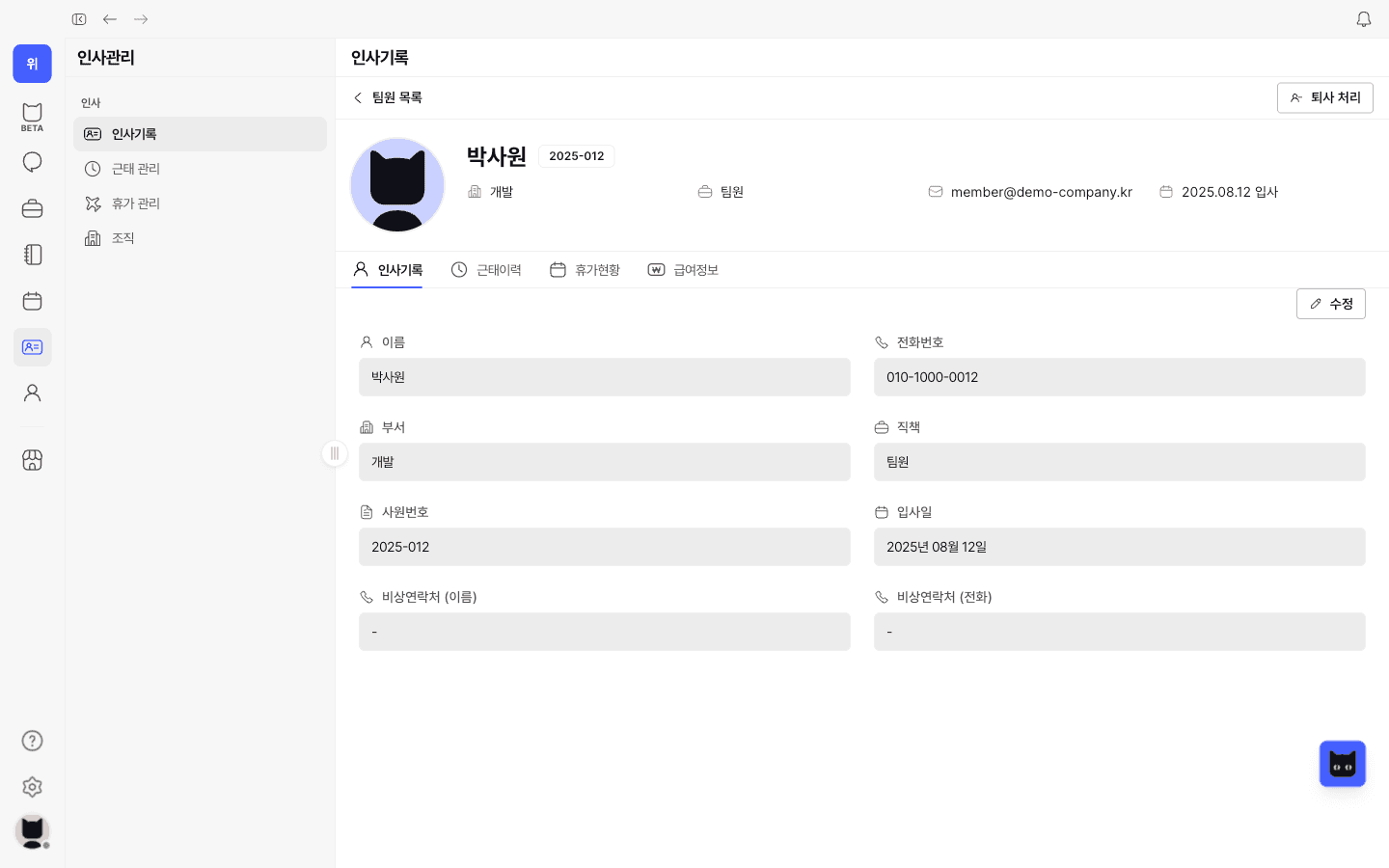This screenshot has width=1389, height=868.
Task: Select 인사기록 in the sidebar menu
Action: click(200, 134)
